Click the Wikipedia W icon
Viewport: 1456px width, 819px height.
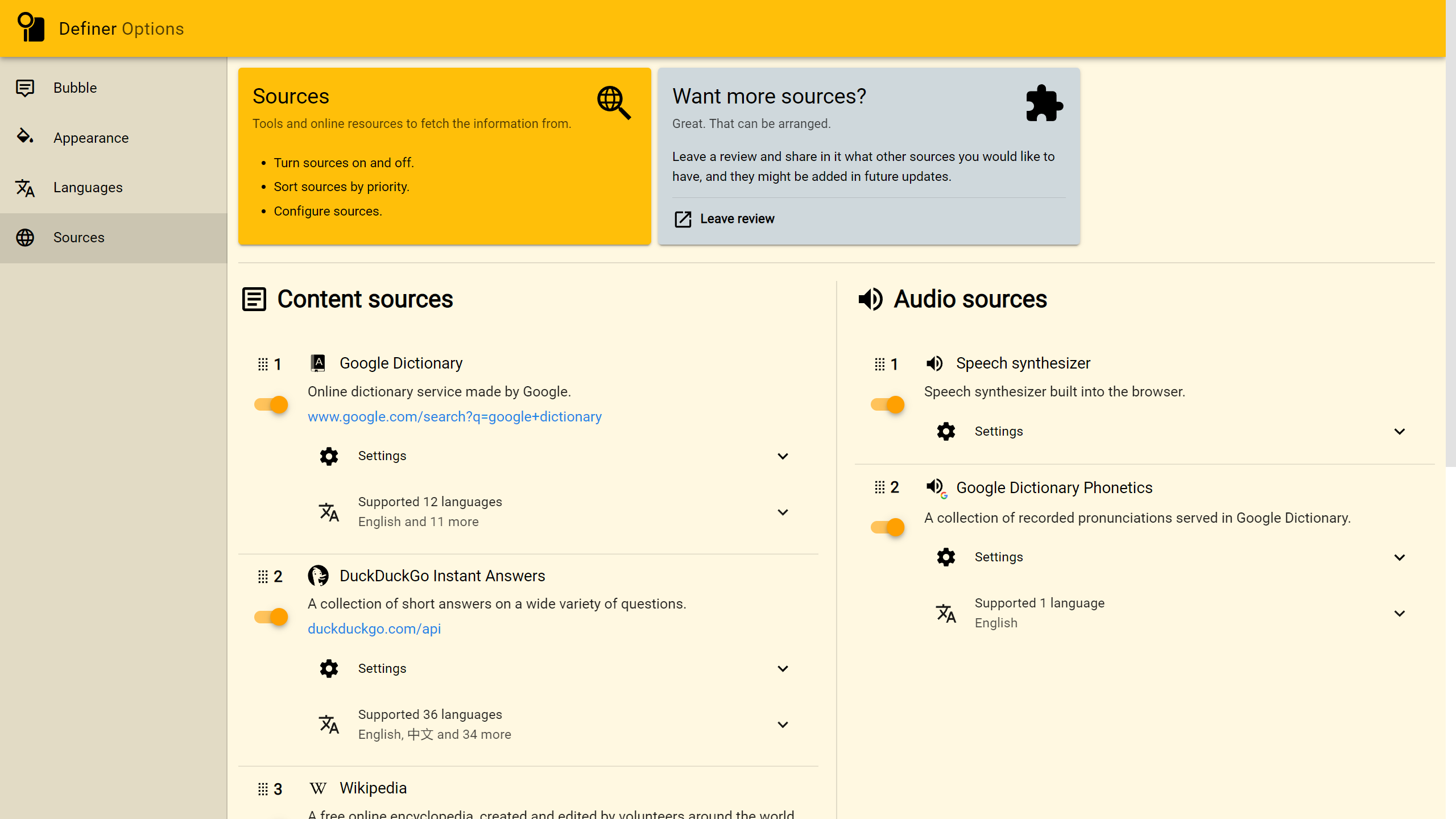[318, 788]
